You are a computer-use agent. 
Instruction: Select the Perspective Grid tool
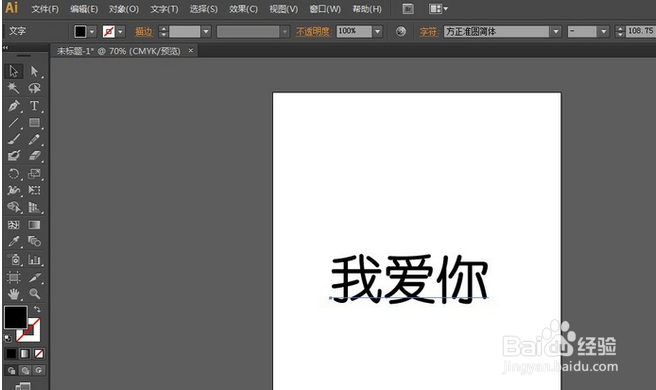pos(34,207)
